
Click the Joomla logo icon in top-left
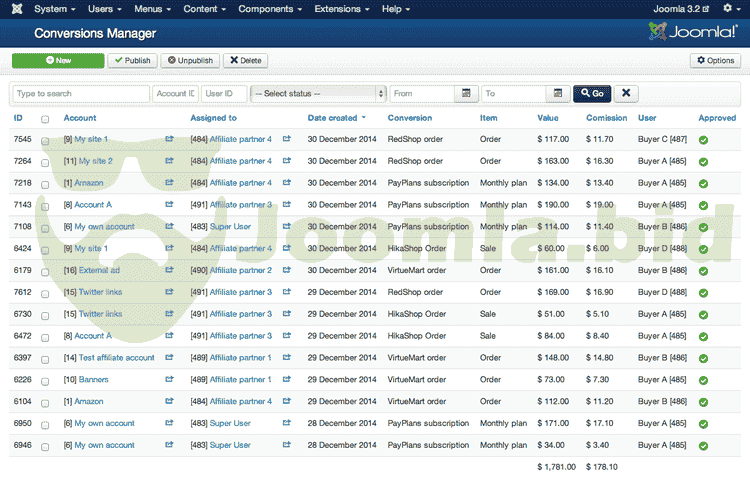(14, 9)
